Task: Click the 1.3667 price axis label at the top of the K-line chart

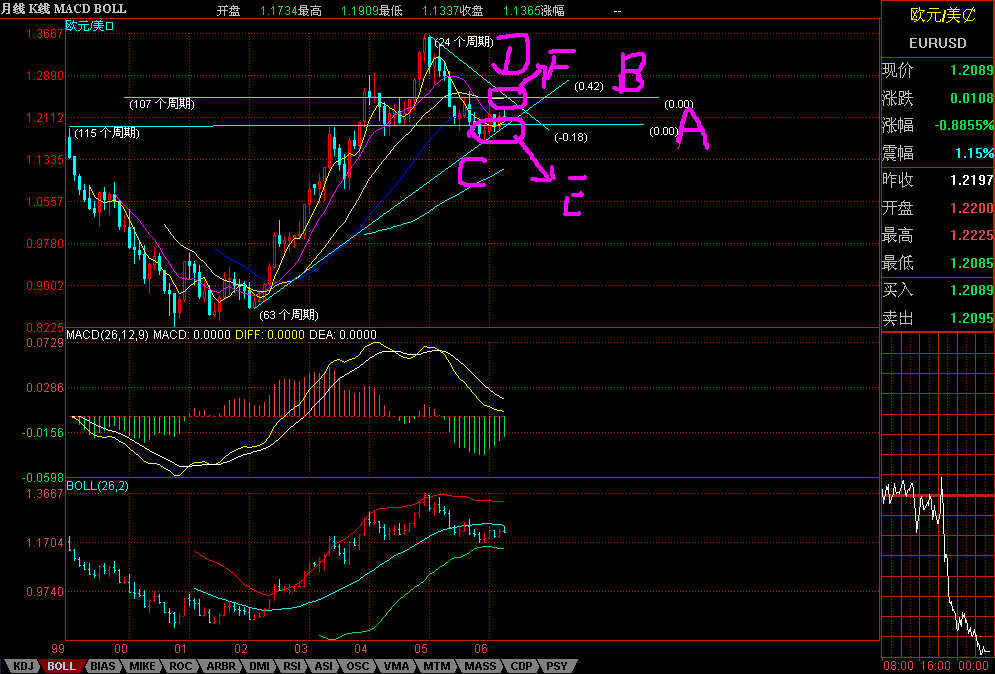Action: coord(44,34)
